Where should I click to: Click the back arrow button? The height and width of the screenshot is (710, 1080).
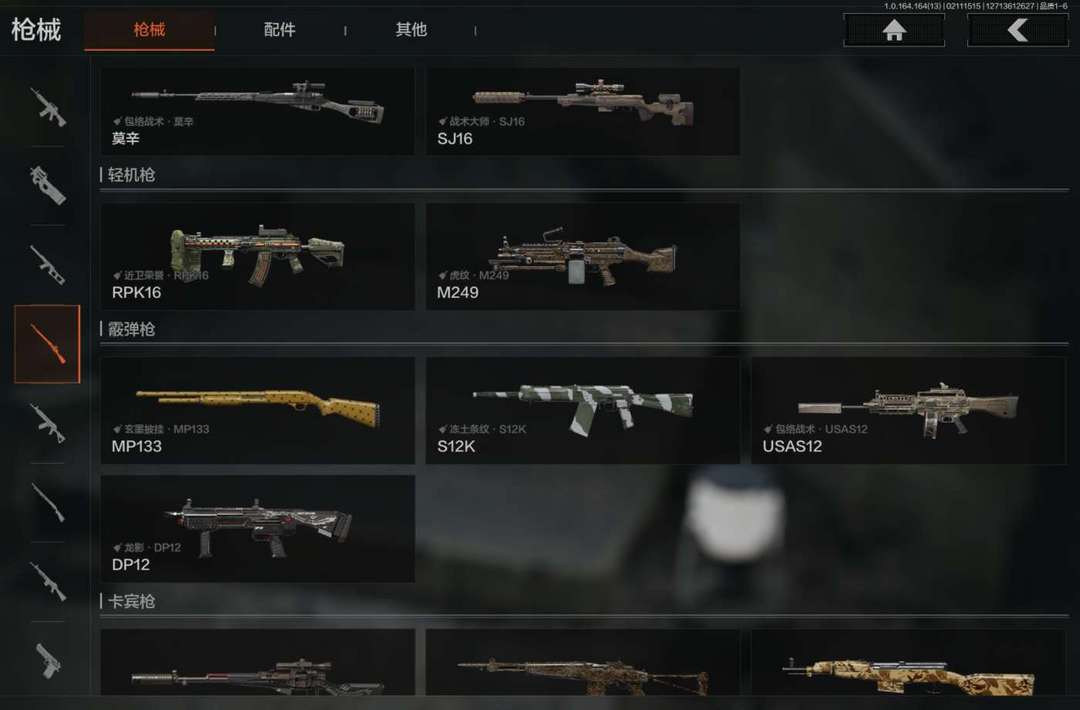pos(1017,30)
